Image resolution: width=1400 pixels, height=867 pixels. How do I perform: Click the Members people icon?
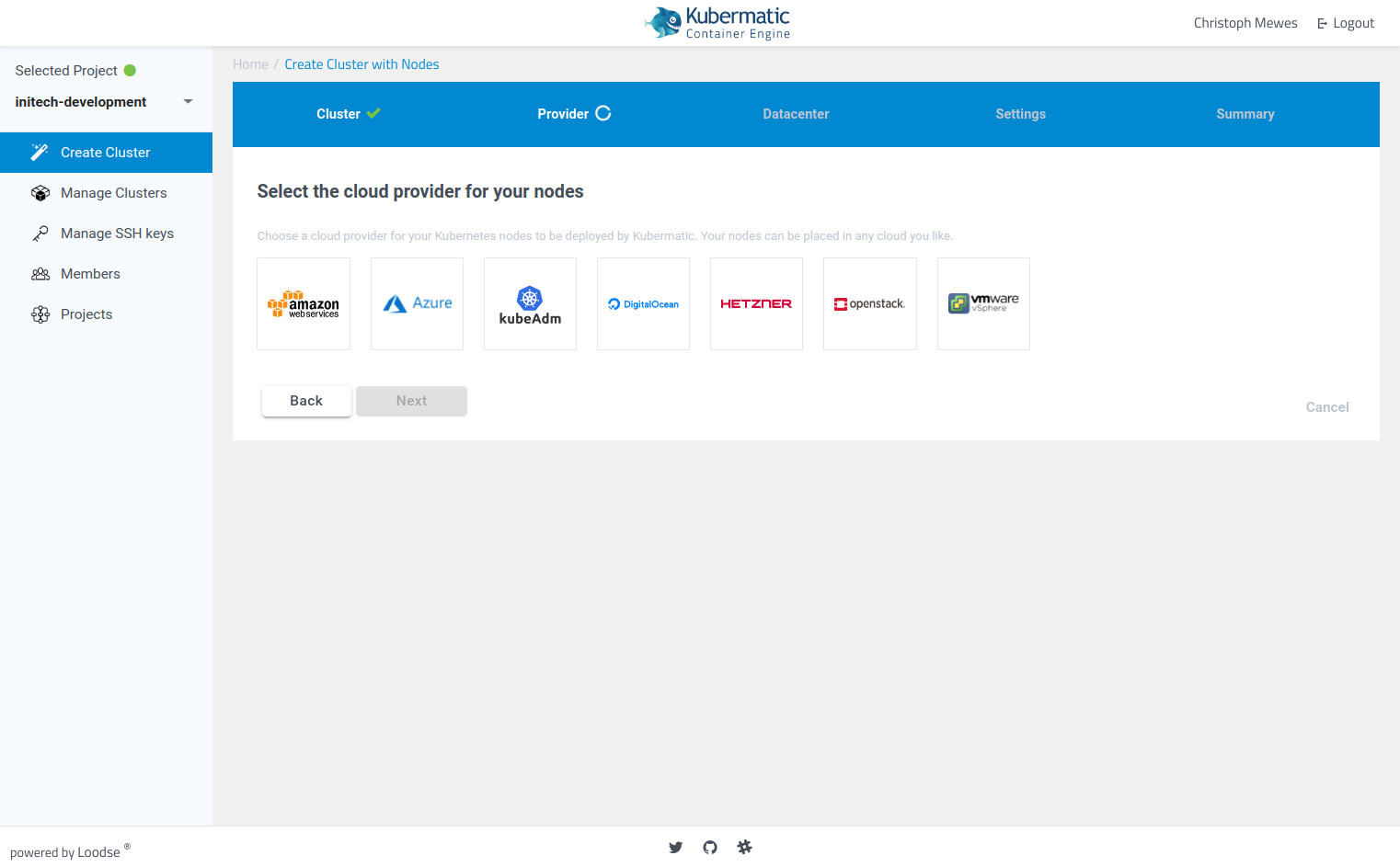point(40,274)
